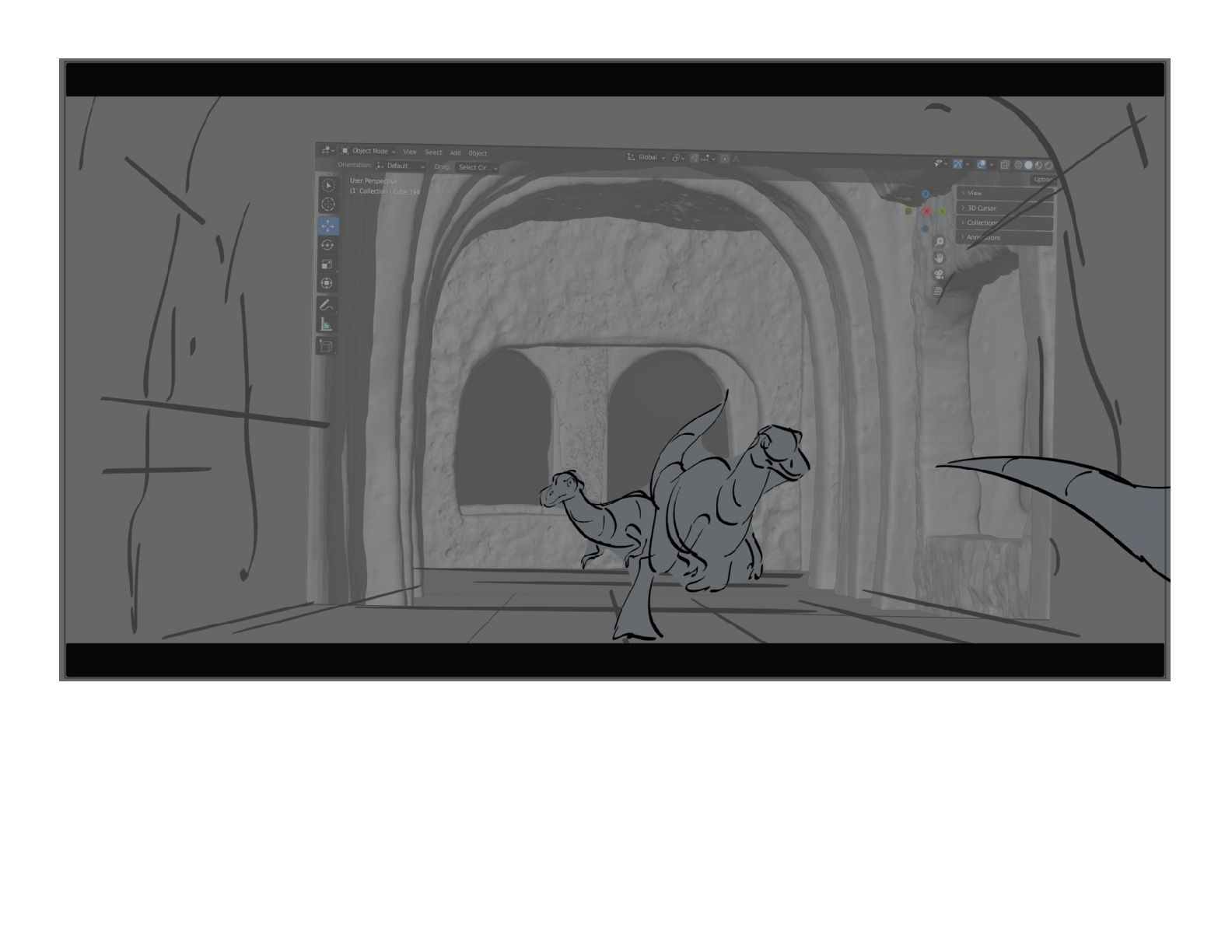Viewport: 1232px width, 952px height.
Task: Select the Select Box tool
Action: click(x=327, y=185)
